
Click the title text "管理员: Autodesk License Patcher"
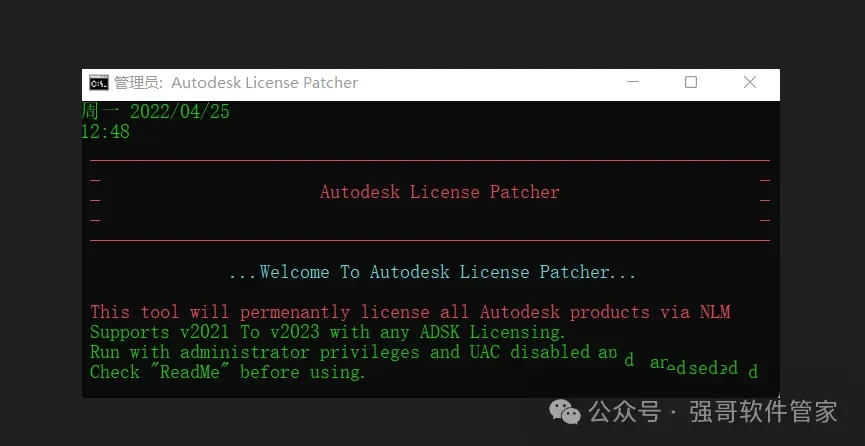tap(236, 83)
